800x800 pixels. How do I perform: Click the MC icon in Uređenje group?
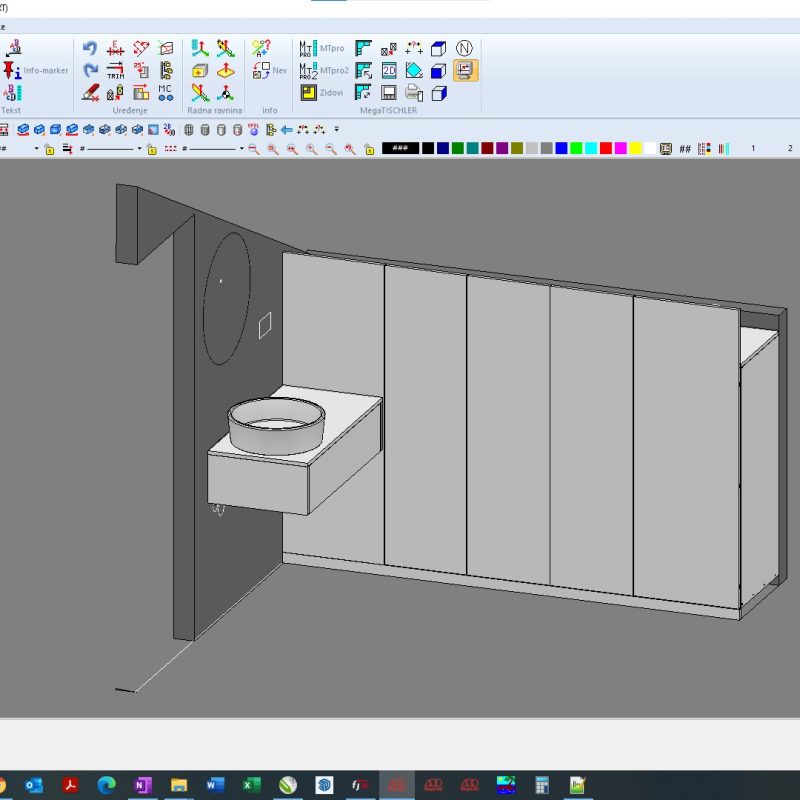[165, 92]
